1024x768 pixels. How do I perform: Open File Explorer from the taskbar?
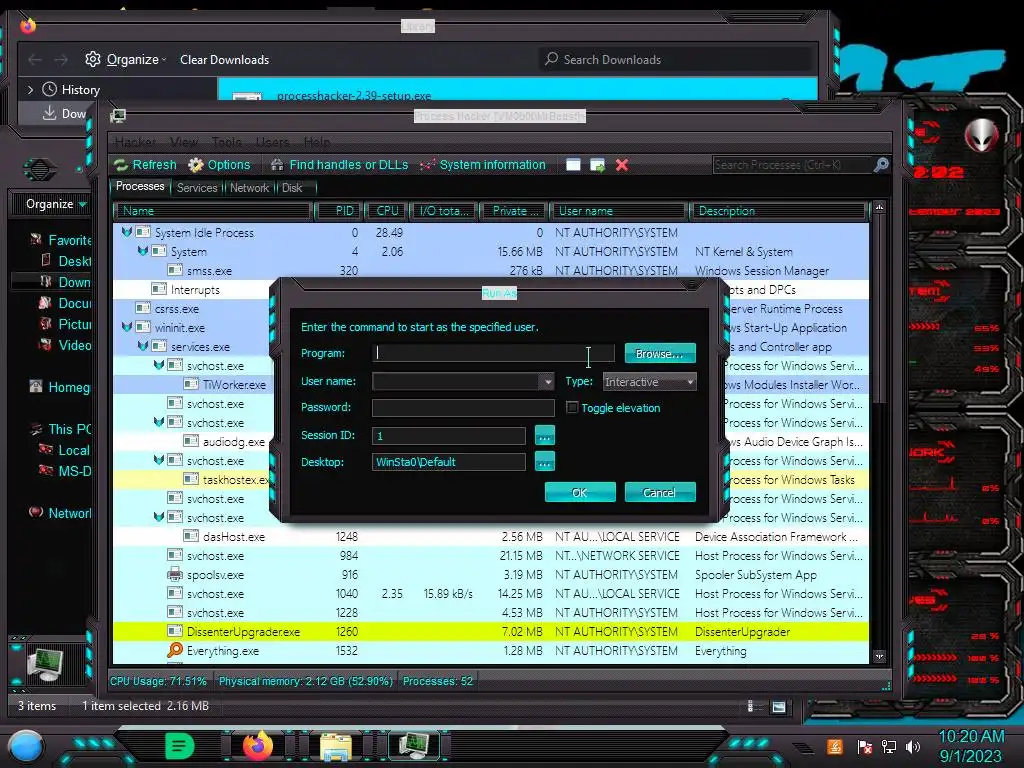point(336,746)
